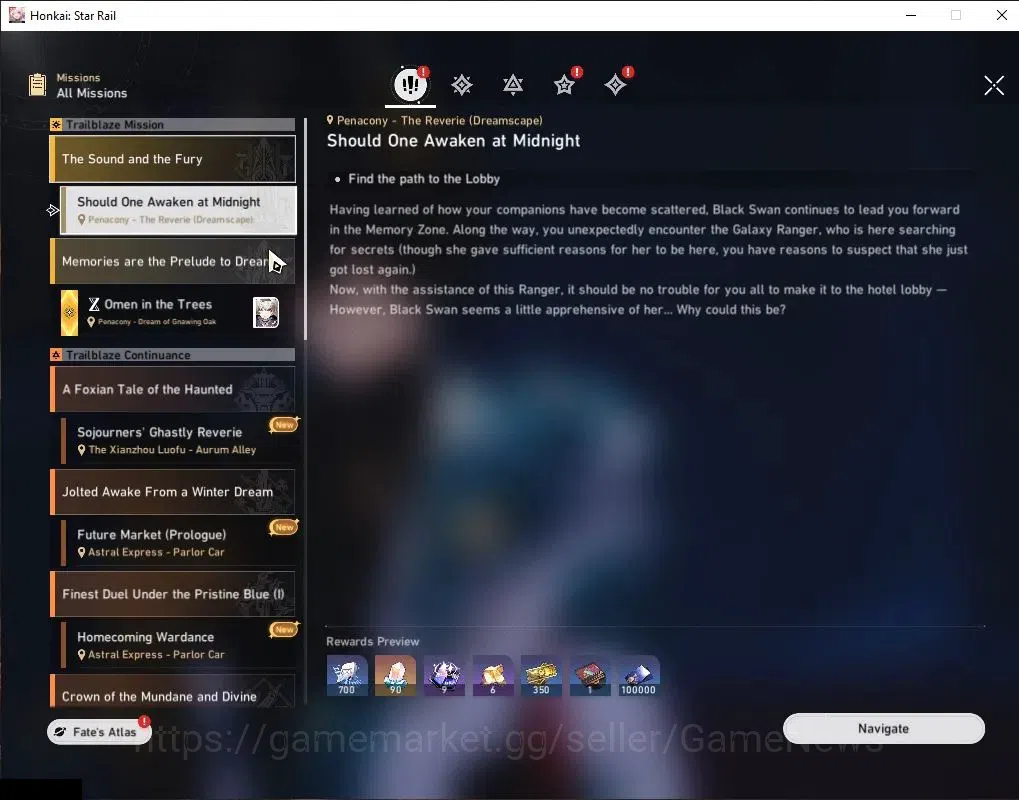Click the red reward item with quantity 1
The height and width of the screenshot is (800, 1019).
coord(590,676)
